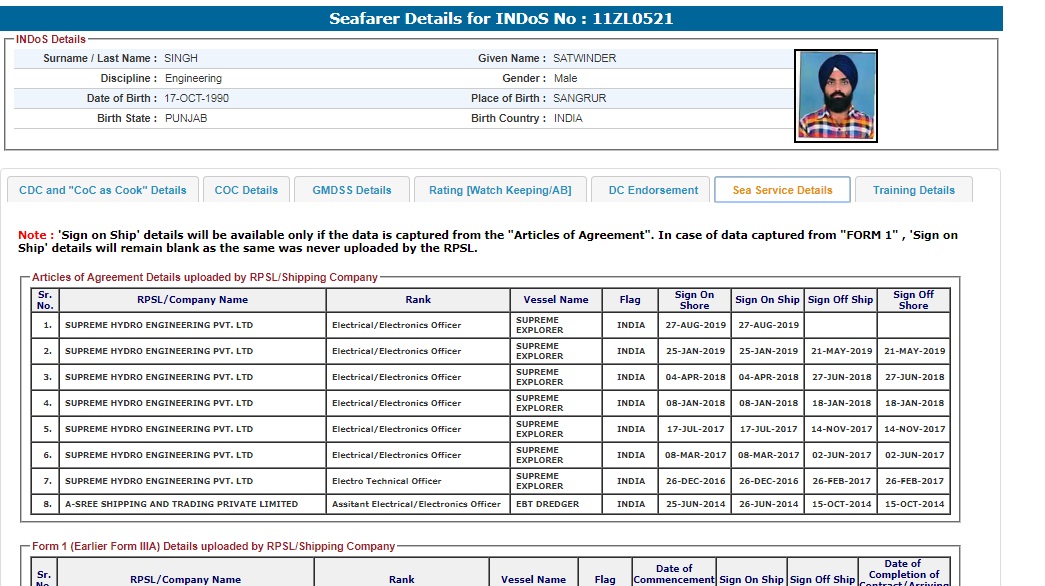Select the A-SREE SHIPPING AND TRADING company cell

click(x=181, y=505)
